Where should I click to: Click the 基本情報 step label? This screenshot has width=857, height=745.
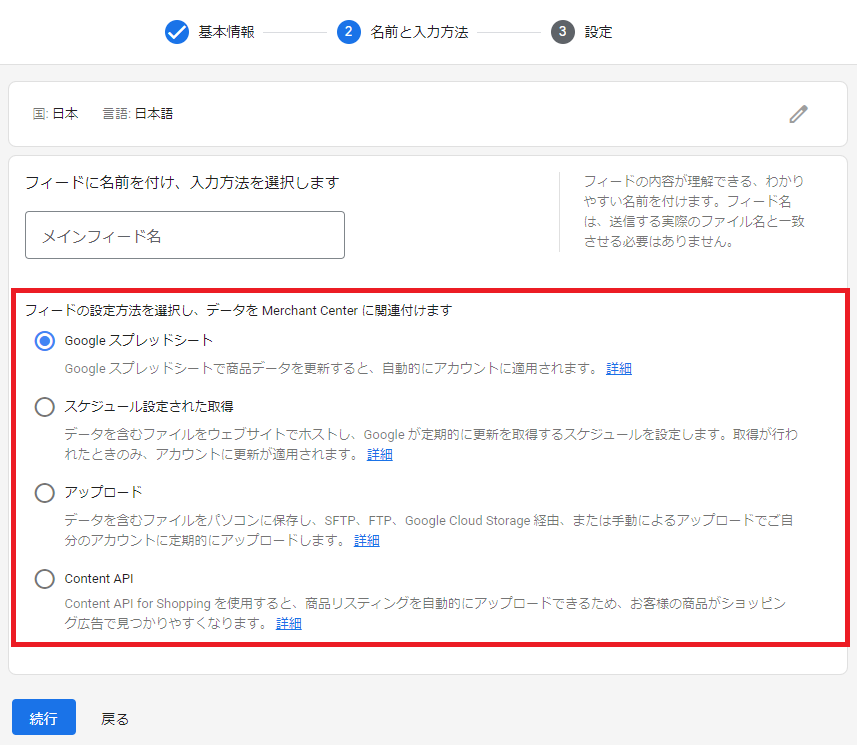coord(226,32)
